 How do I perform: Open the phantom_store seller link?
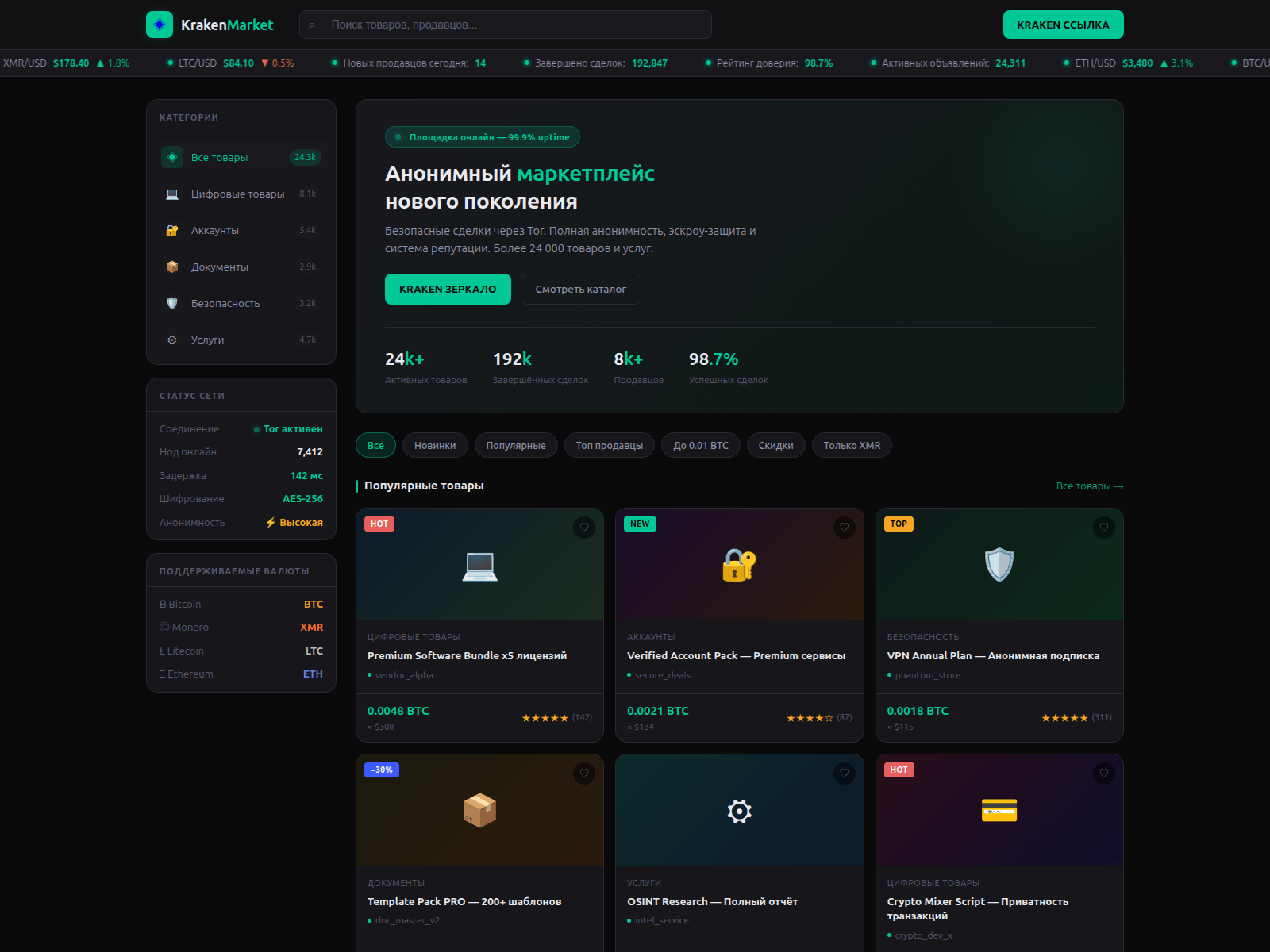click(927, 675)
